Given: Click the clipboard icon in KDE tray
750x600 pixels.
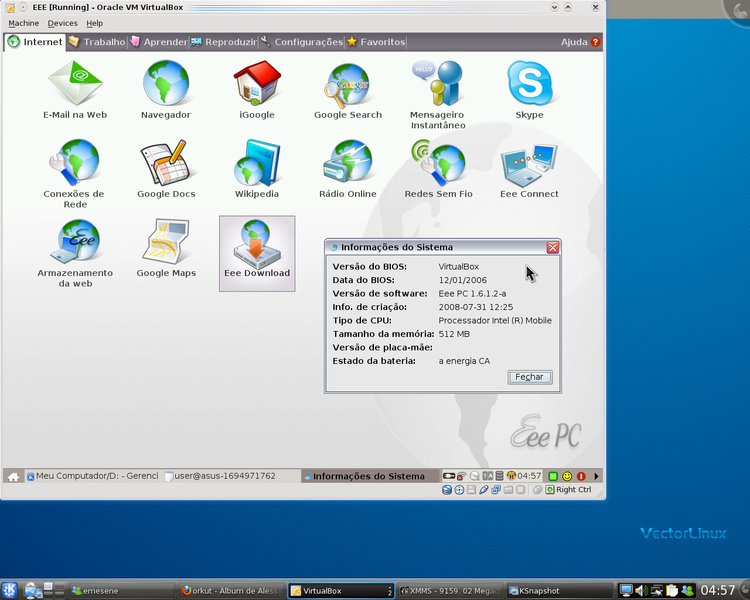Looking at the screenshot, I should coord(672,591).
